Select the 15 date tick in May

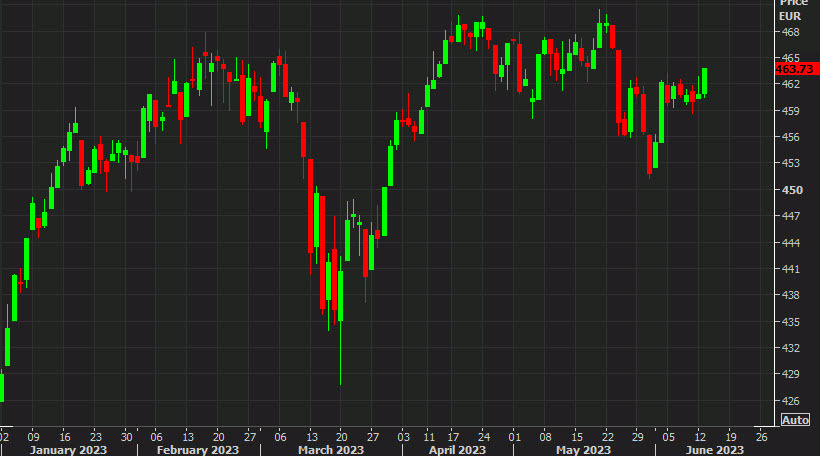(577, 437)
